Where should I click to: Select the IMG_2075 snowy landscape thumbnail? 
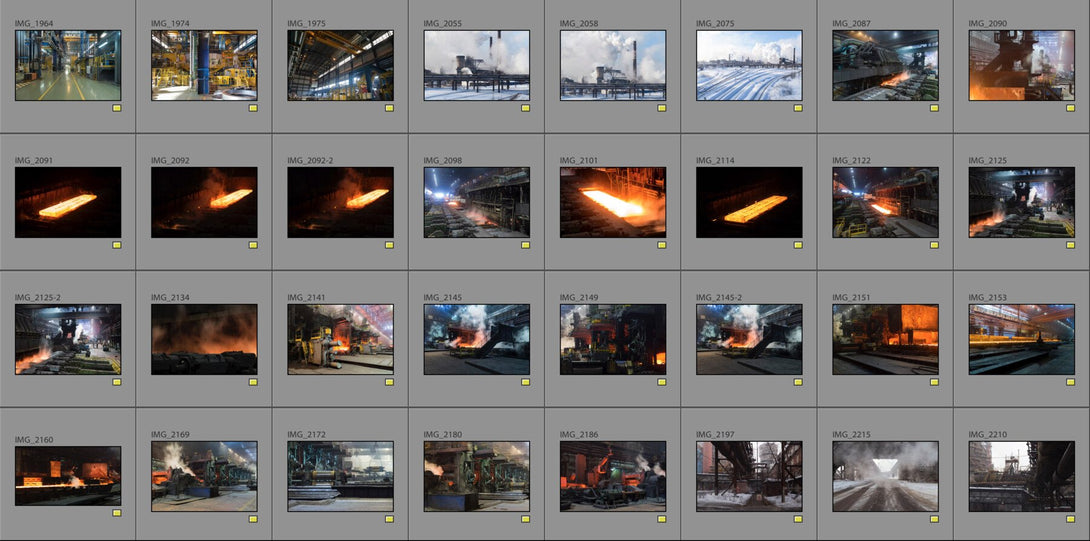coord(749,65)
